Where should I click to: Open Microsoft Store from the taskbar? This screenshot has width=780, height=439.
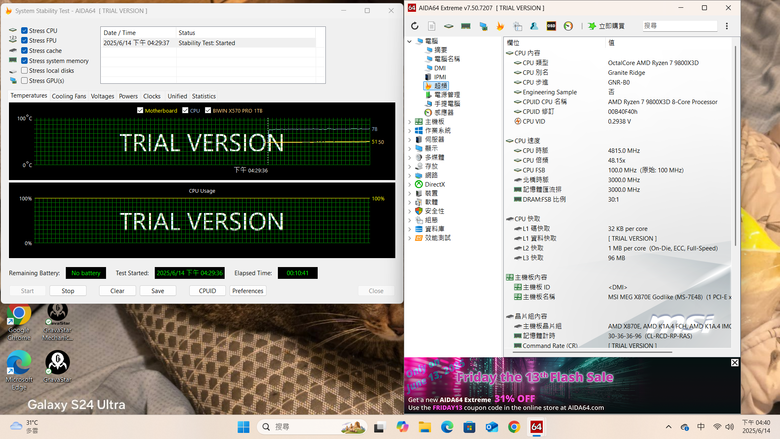[x=469, y=427]
